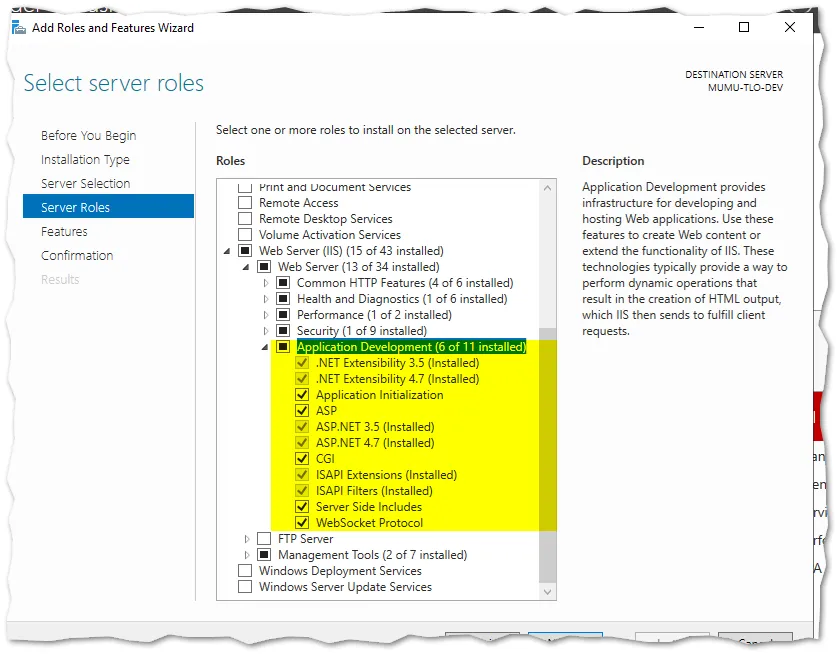Check the FTP Server checkbox
838x654 pixels.
pos(264,539)
